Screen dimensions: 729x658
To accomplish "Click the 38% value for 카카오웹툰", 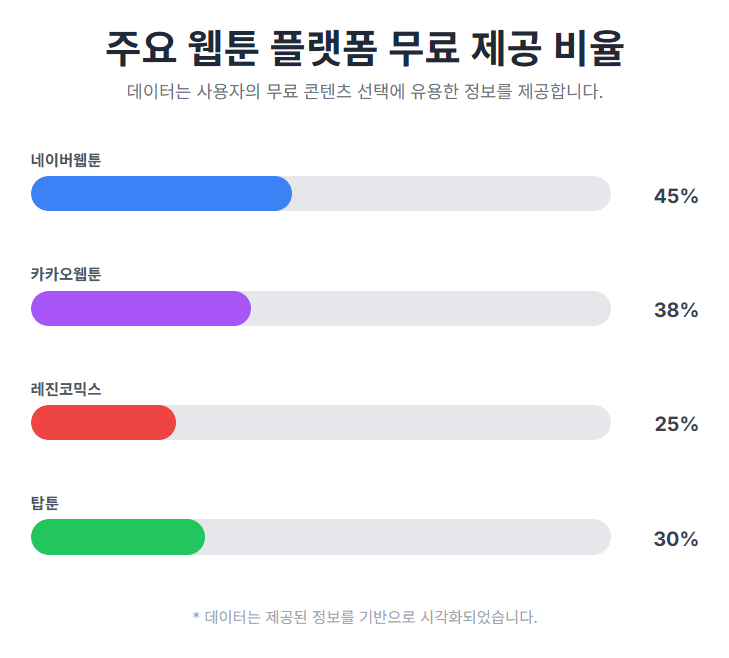I will (x=676, y=310).
